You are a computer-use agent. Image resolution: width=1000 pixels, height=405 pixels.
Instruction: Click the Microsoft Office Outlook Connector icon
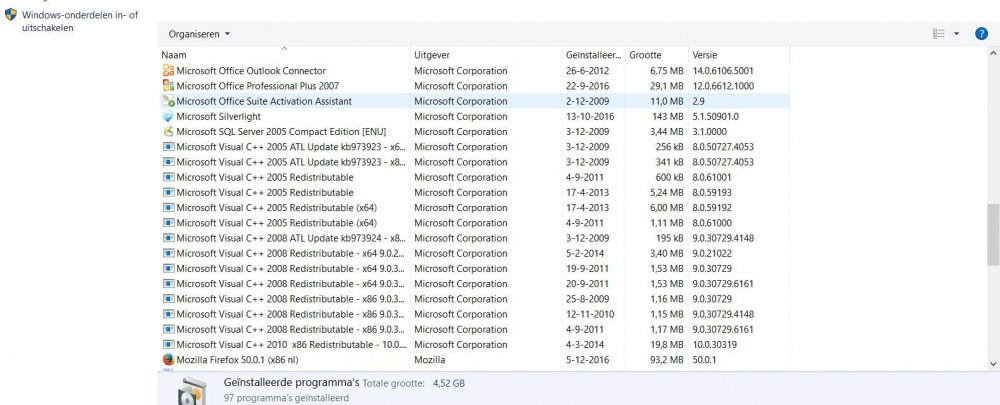(168, 71)
